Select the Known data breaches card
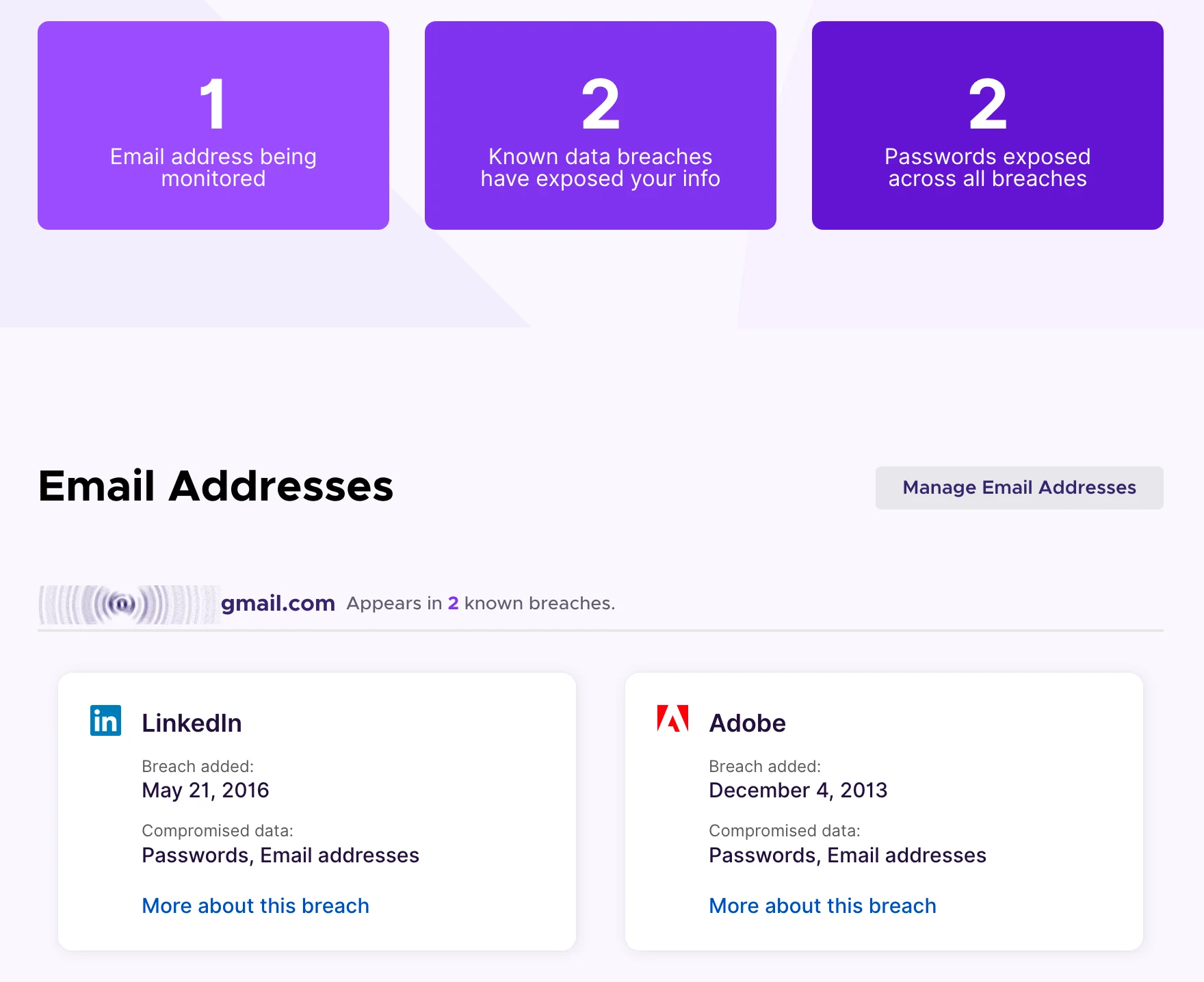 click(x=600, y=126)
